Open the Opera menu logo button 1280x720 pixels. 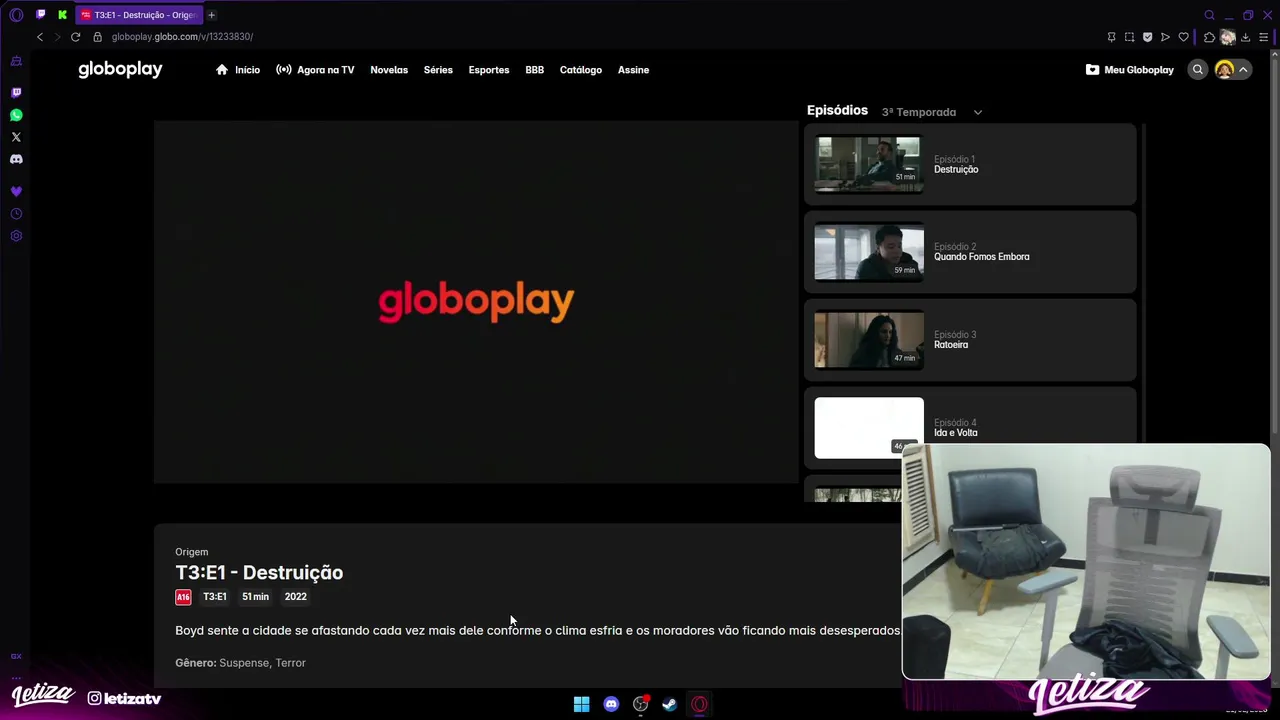click(x=16, y=15)
